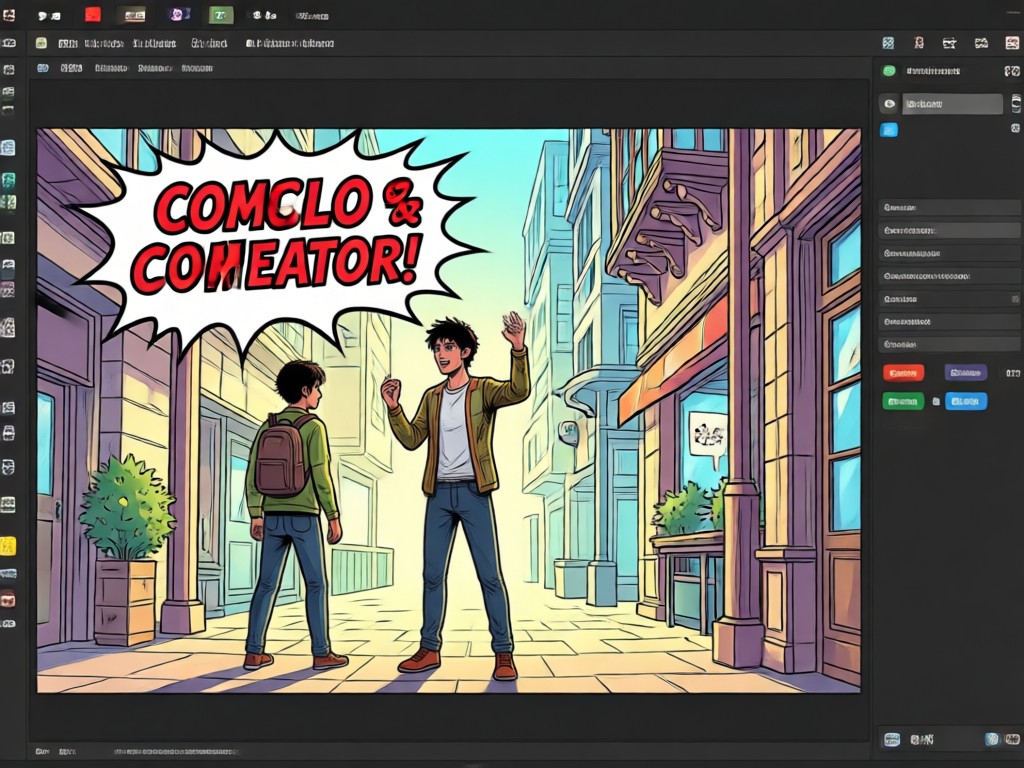Click the purple-pink icon in top toolbar

click(176, 14)
